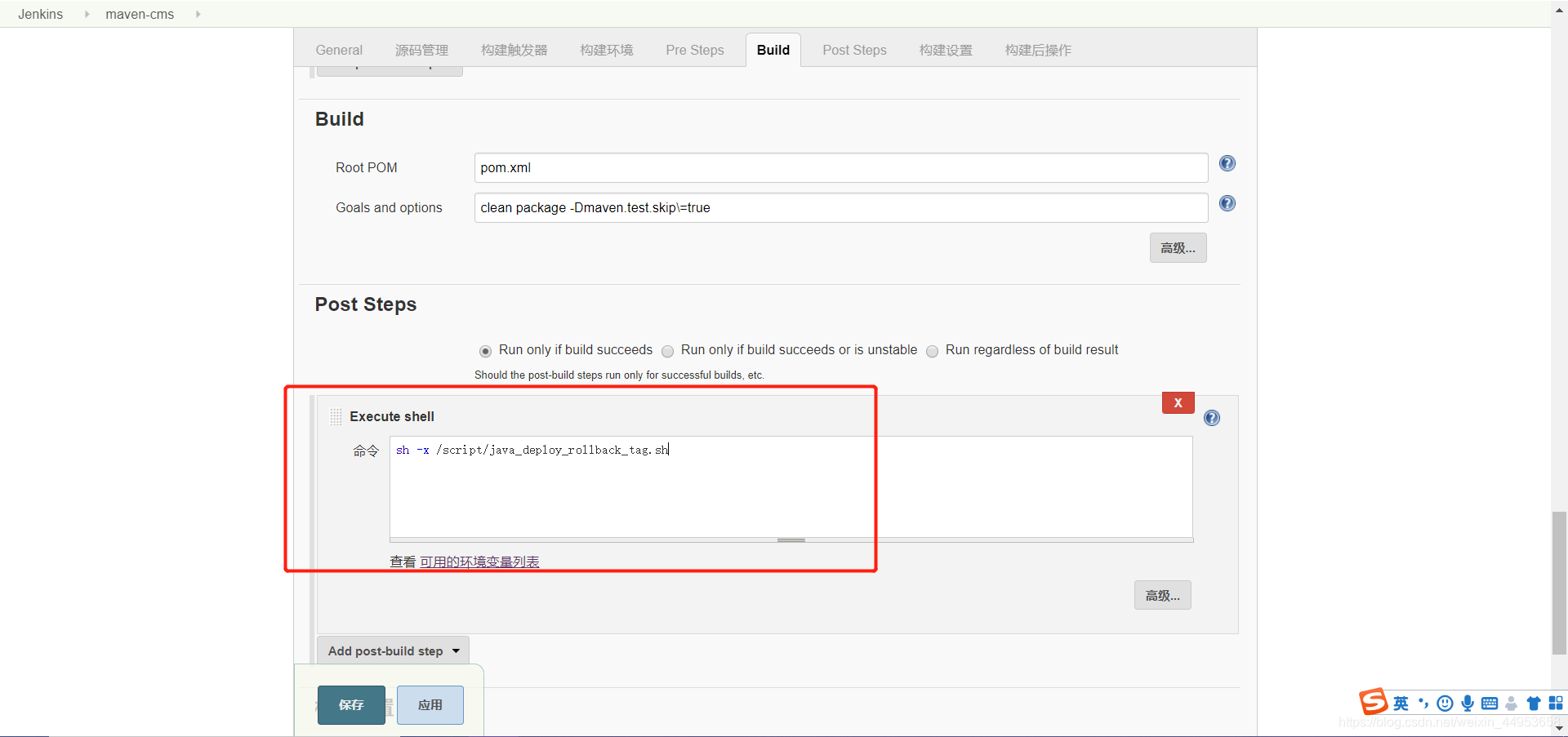This screenshot has width=1568, height=737.
Task: Click 高级 button in Execute shell section
Action: (x=1162, y=595)
